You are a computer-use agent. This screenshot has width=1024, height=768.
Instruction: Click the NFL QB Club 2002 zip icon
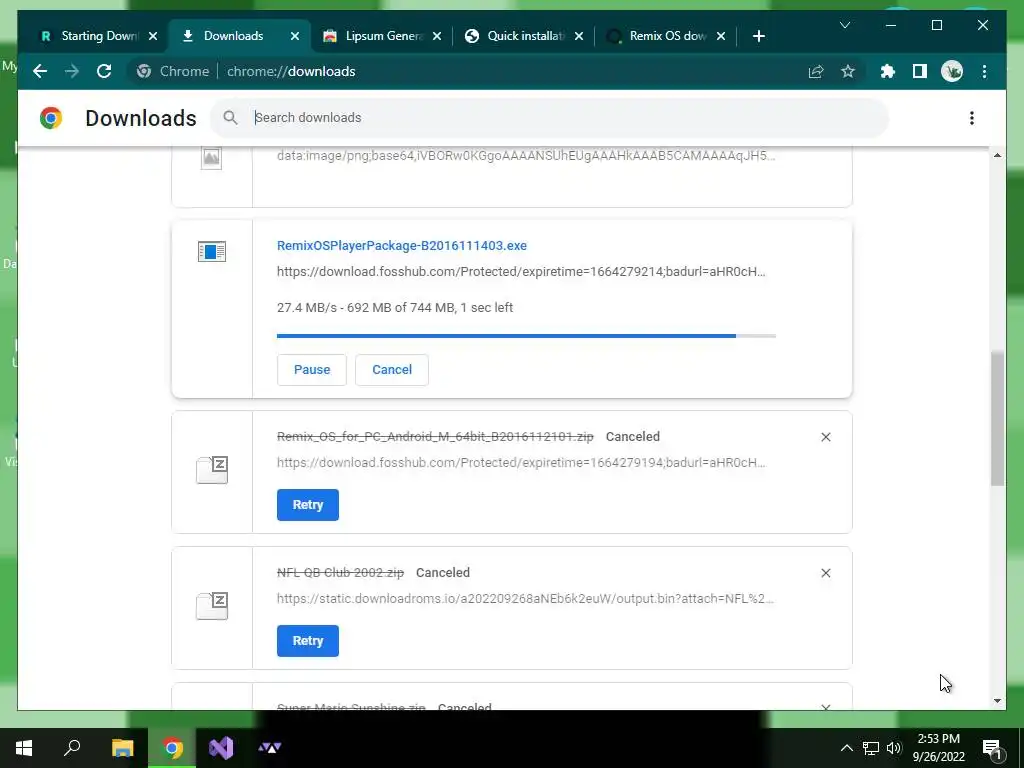[x=212, y=605]
